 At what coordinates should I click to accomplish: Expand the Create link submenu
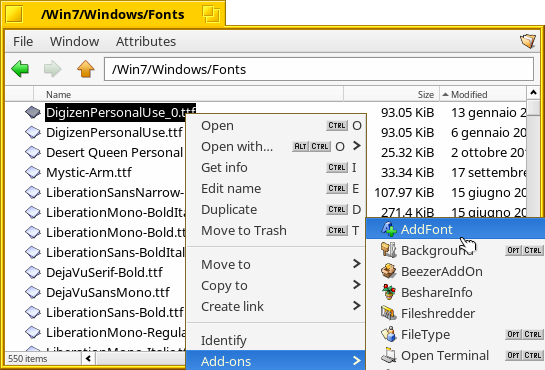(356, 306)
